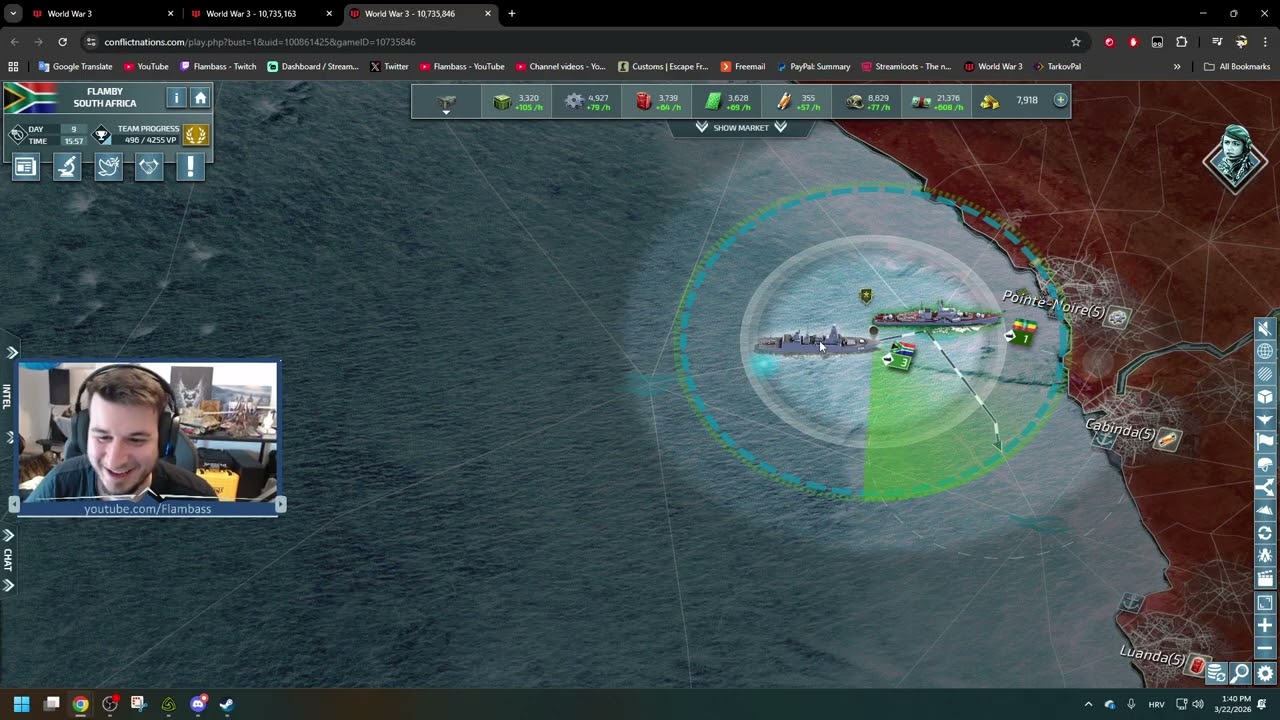Open the All Bookmarks folder
Image resolution: width=1280 pixels, height=720 pixels.
1236,67
